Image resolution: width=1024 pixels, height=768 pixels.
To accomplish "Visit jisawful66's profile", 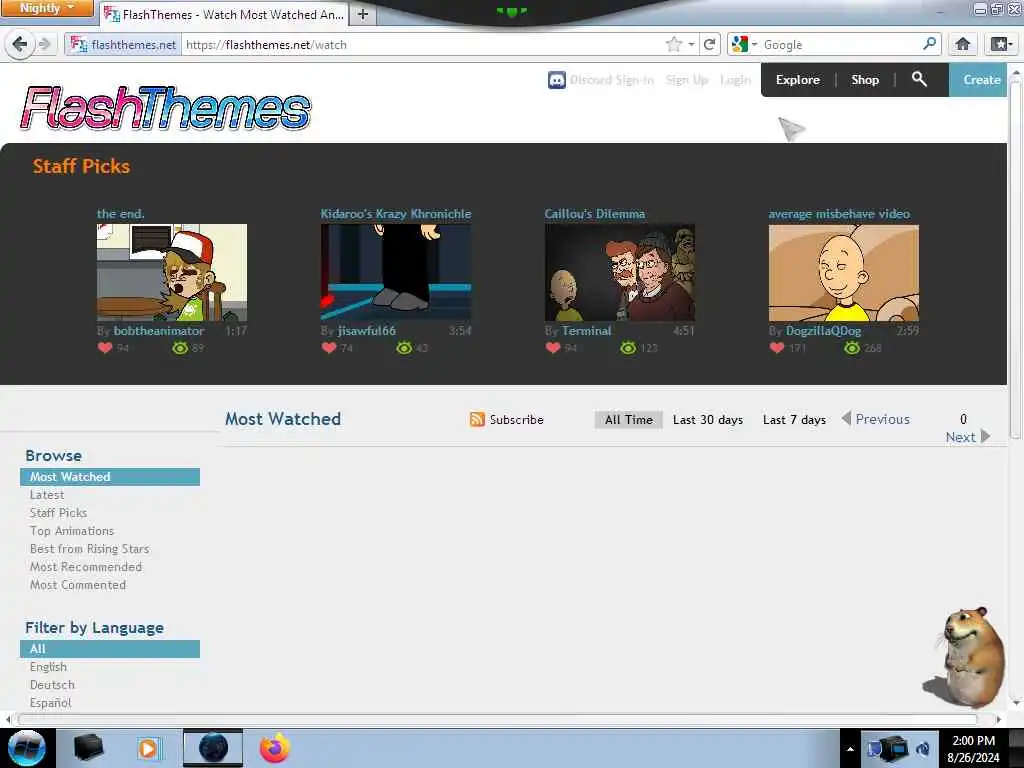I will pos(366,330).
